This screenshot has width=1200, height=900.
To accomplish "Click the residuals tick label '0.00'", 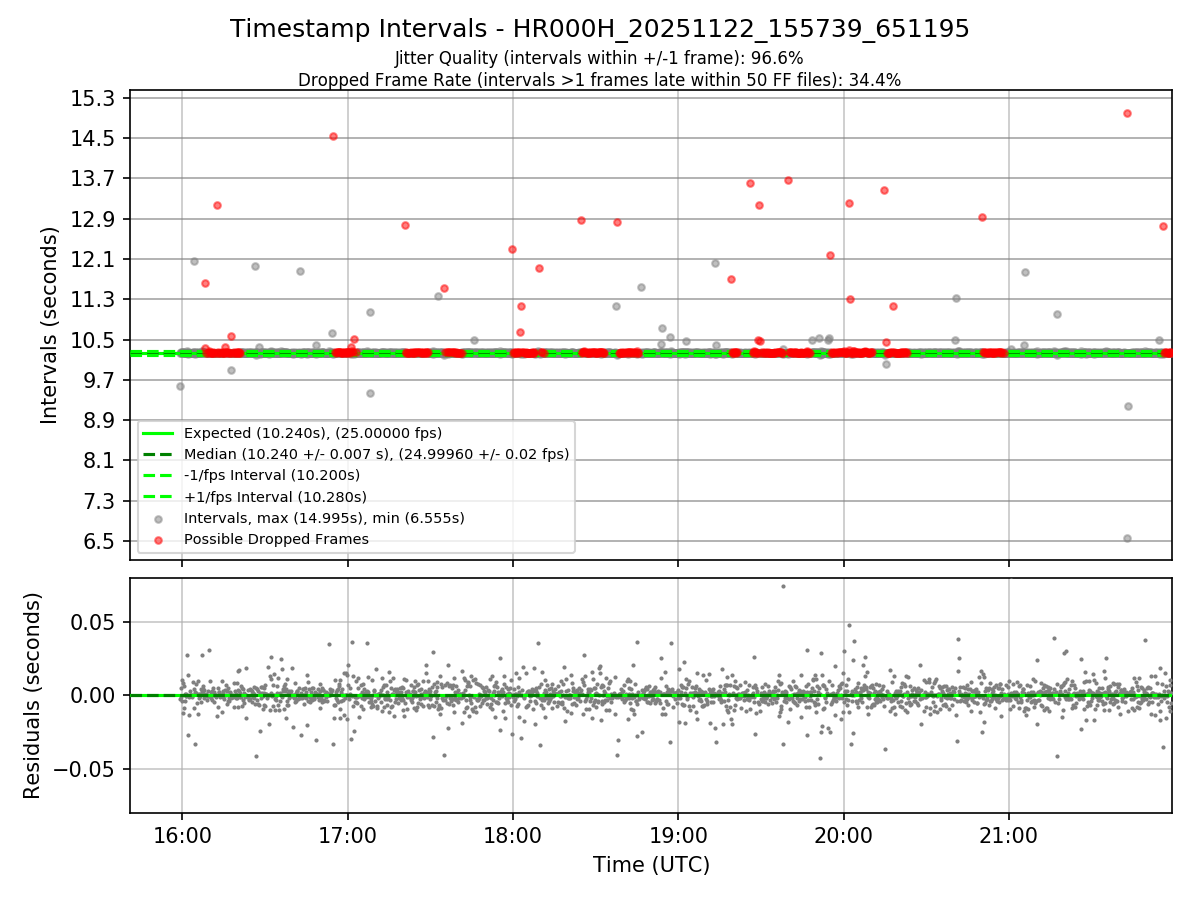I will pyautogui.click(x=95, y=696).
